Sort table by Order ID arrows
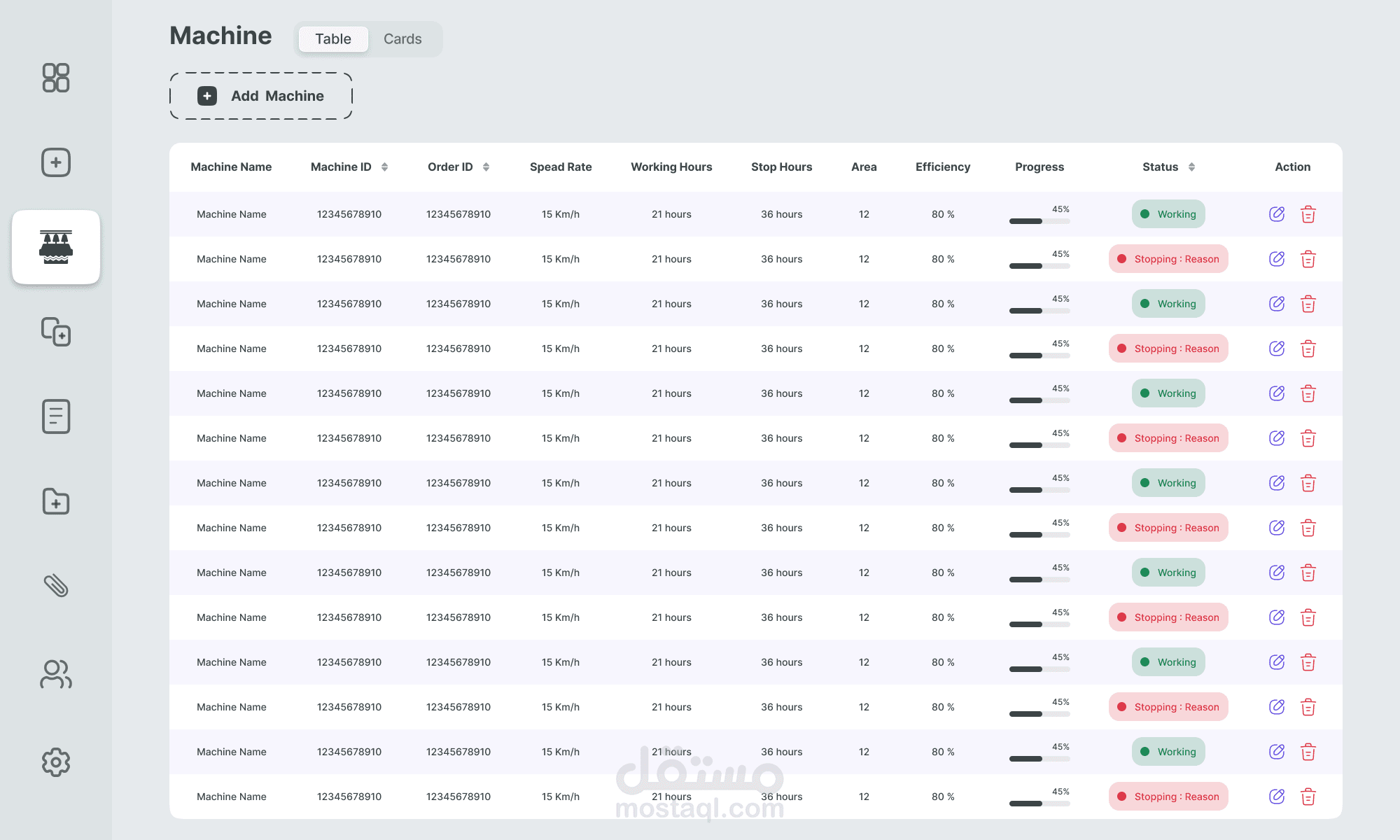This screenshot has height=840, width=1400. [x=486, y=167]
